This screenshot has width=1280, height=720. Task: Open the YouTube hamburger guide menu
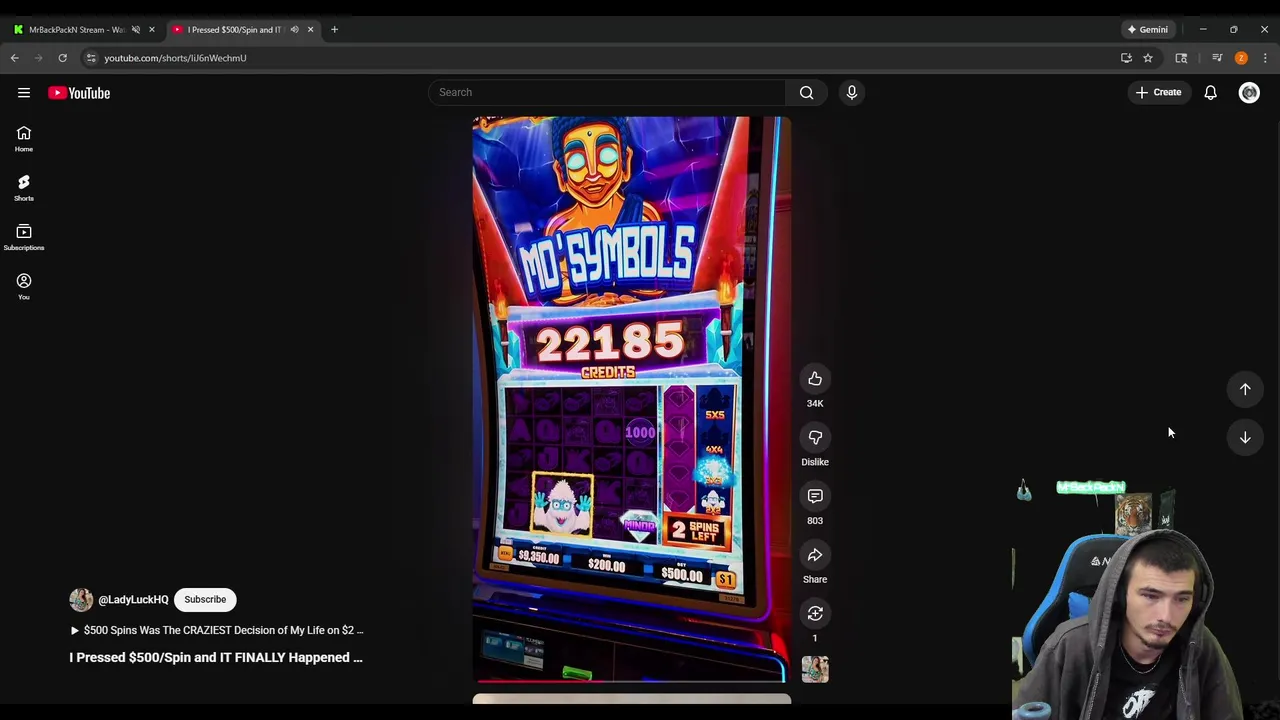coord(24,93)
